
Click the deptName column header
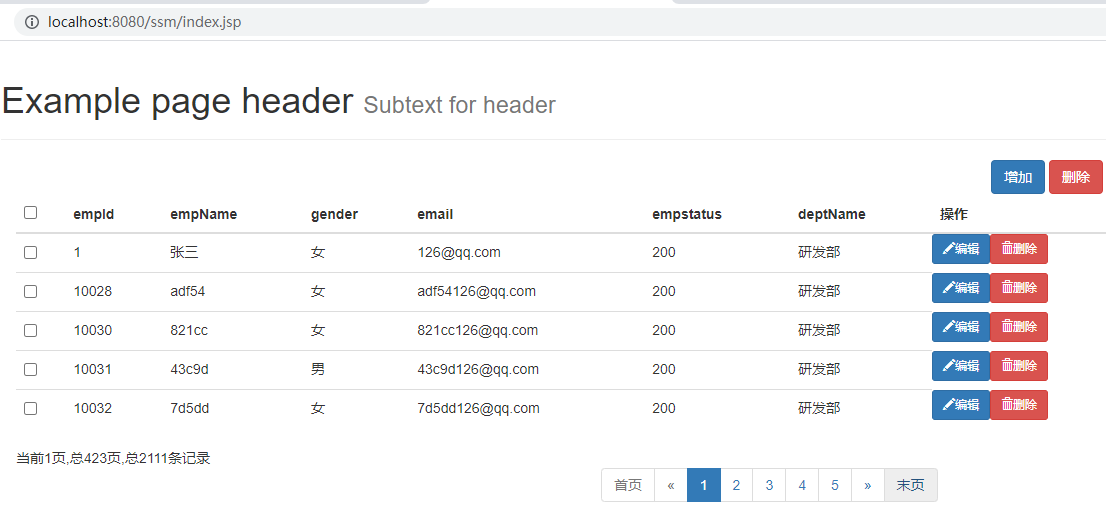[x=832, y=214]
